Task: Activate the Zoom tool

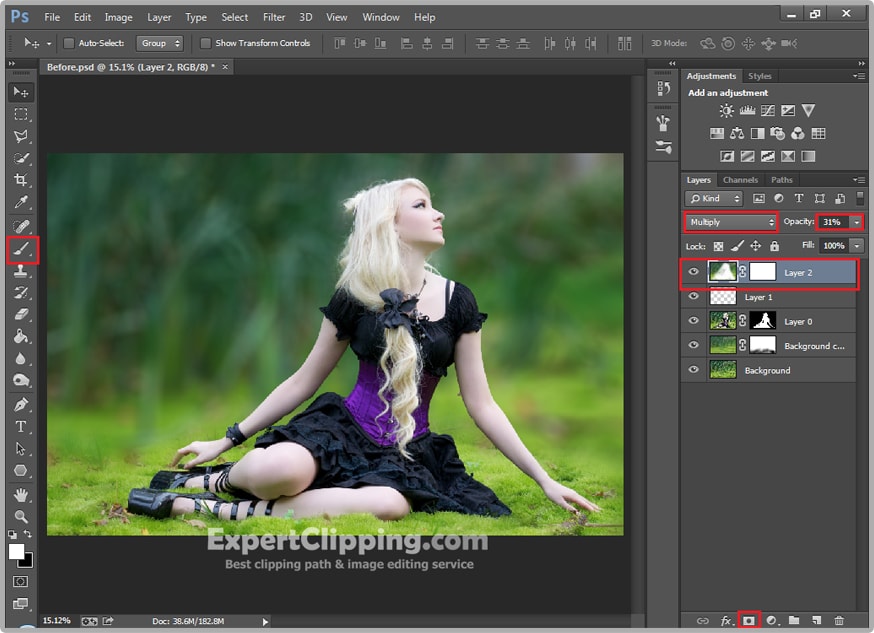Action: pyautogui.click(x=21, y=517)
